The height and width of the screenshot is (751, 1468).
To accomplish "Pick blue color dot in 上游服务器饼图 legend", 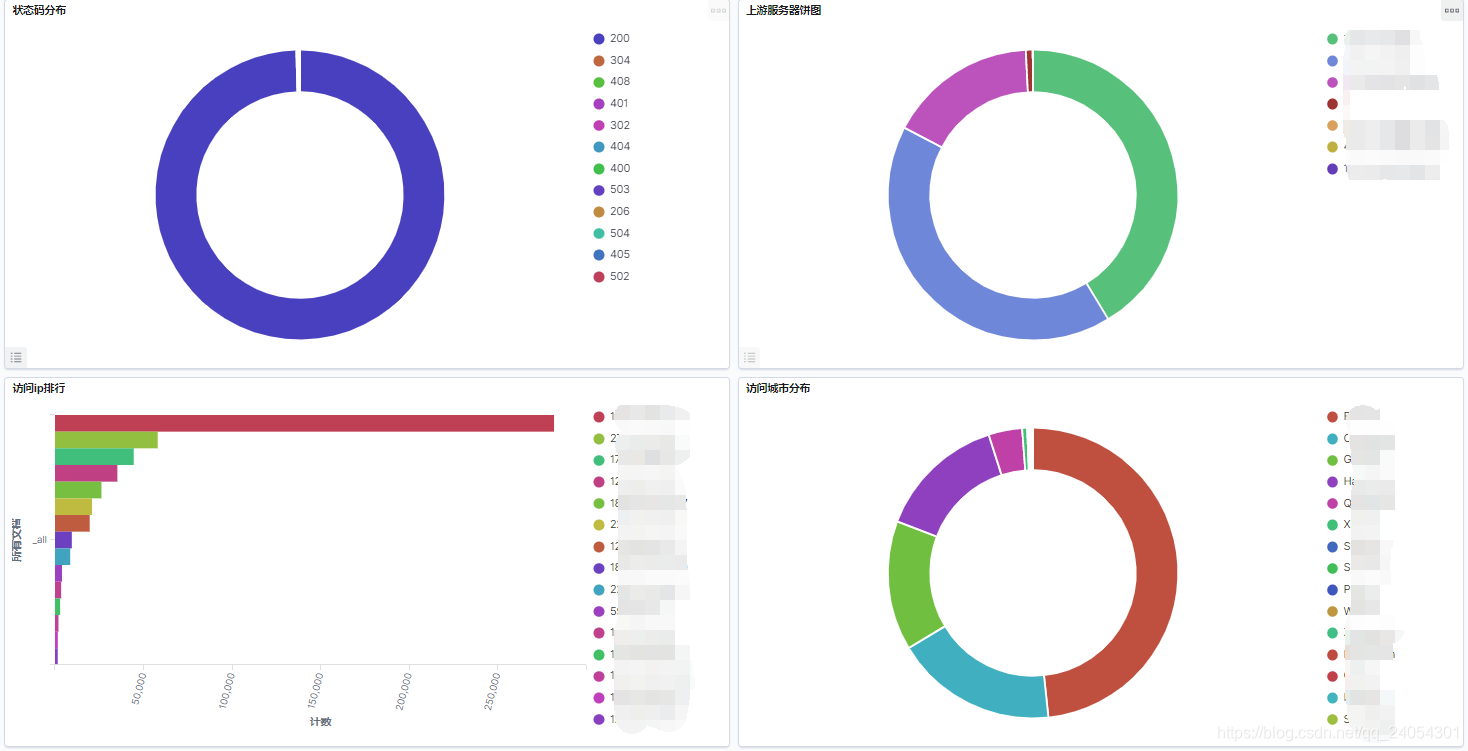I will click(x=1332, y=61).
